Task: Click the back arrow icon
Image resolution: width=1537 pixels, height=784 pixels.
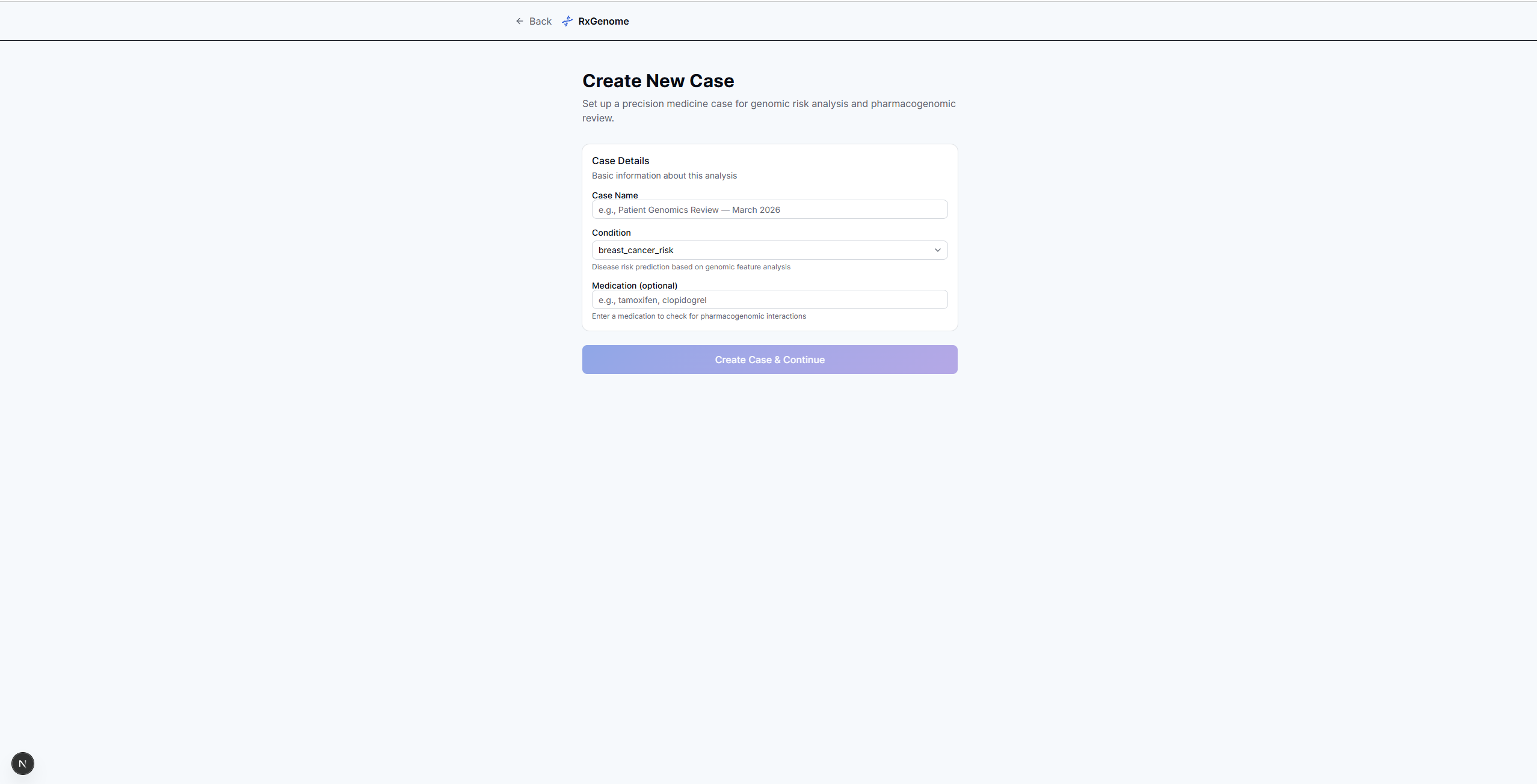Action: tap(520, 21)
